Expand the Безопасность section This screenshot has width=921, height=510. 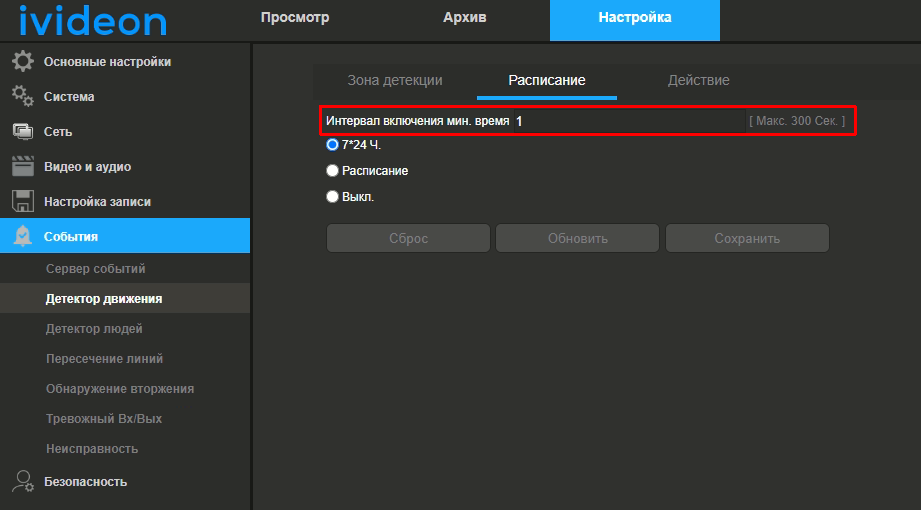(x=125, y=481)
